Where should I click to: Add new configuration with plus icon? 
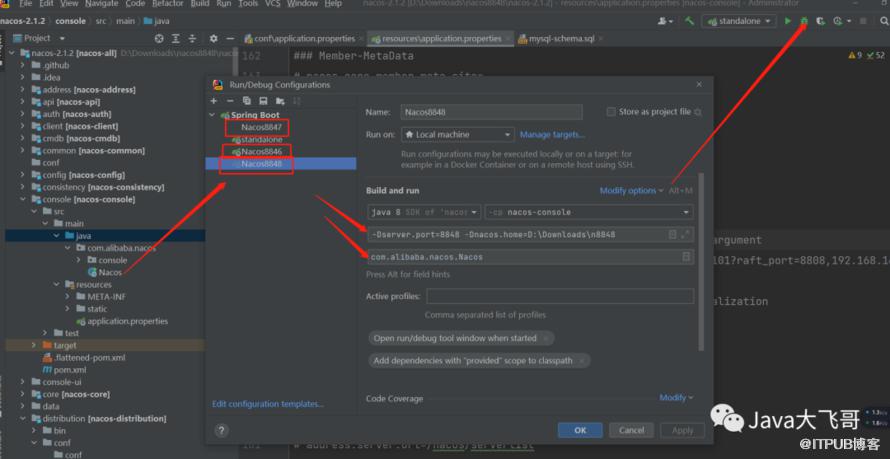click(x=214, y=101)
